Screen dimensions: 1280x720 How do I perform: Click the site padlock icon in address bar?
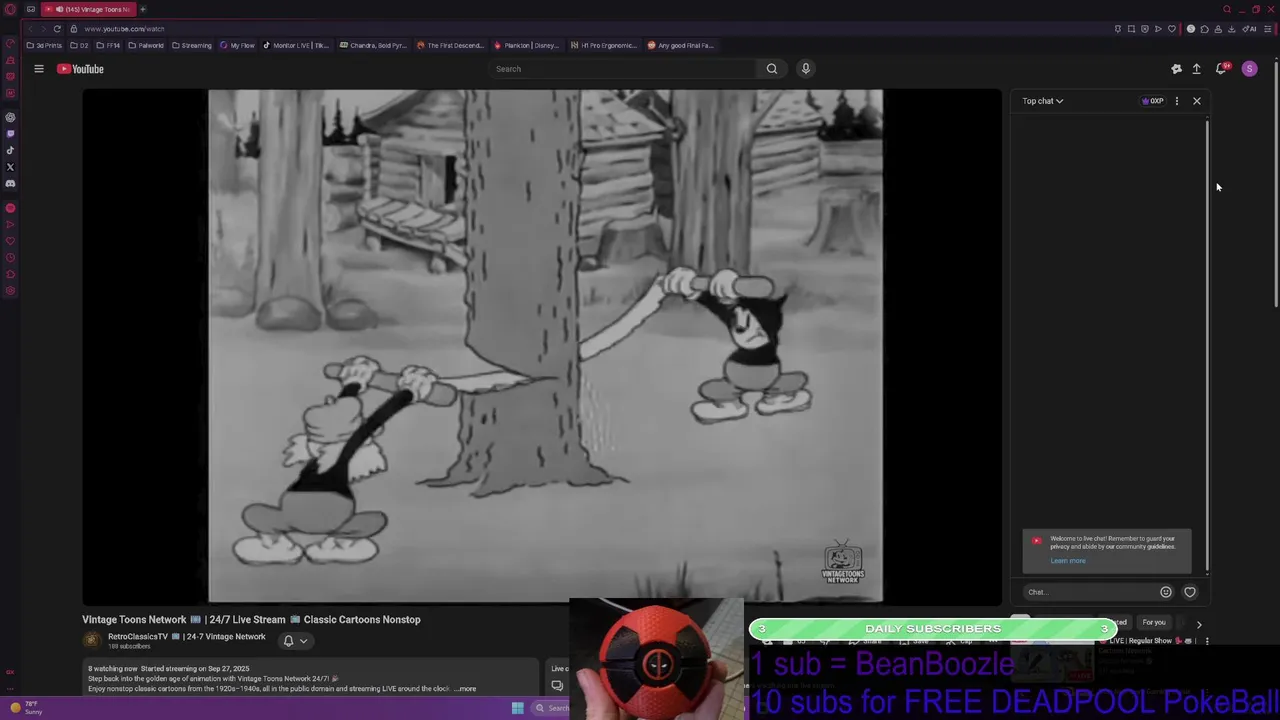(73, 29)
